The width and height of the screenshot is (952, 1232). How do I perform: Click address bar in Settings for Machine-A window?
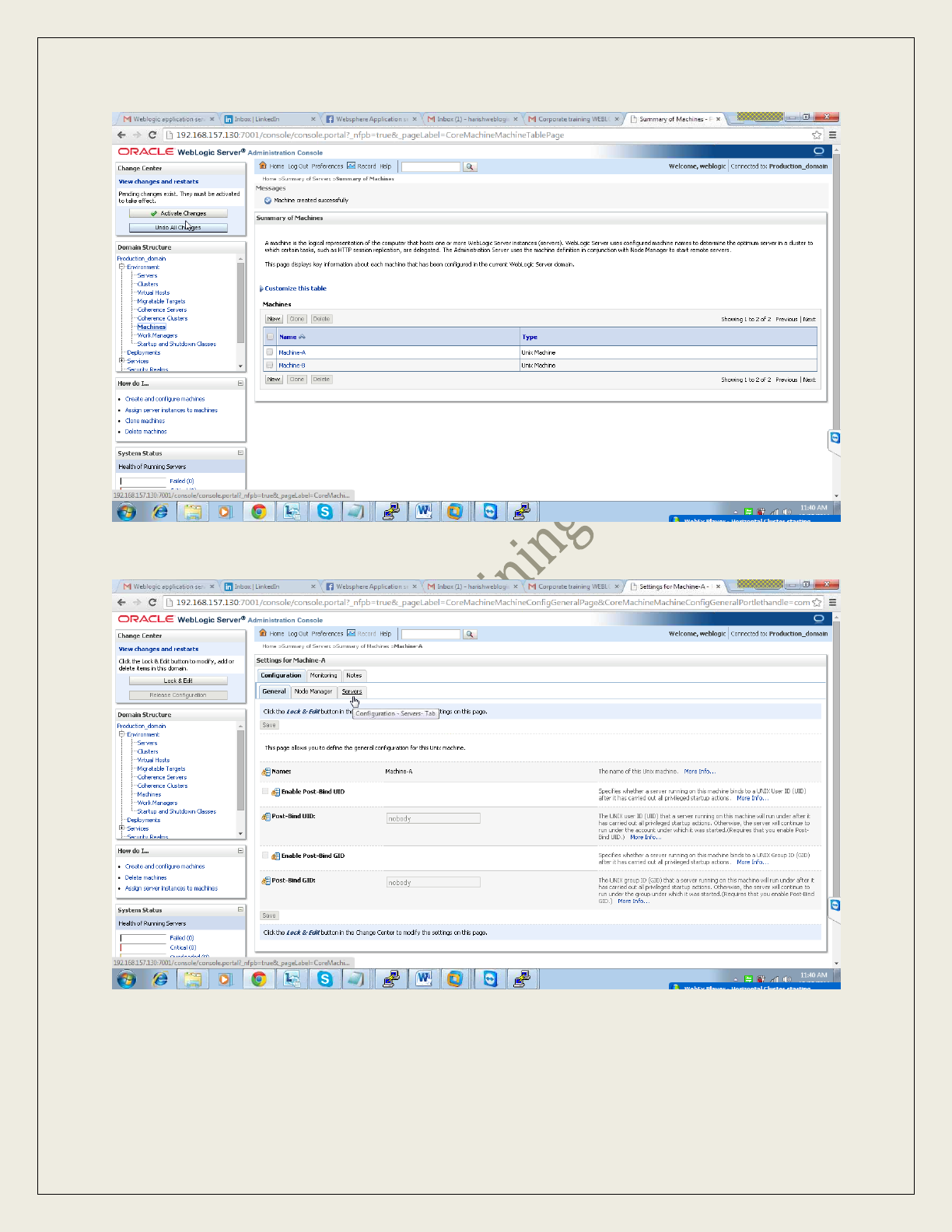(492, 602)
